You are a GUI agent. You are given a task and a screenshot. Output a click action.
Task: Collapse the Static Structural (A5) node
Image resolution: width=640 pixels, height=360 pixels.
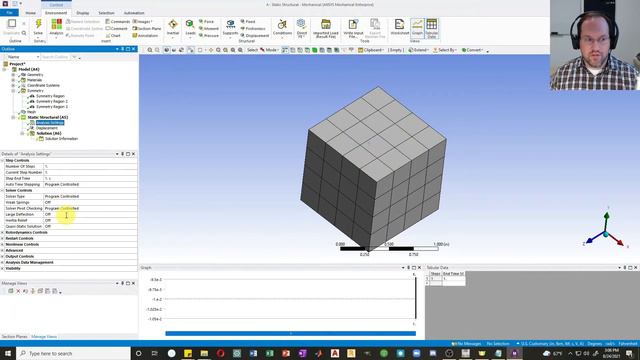tap(13, 117)
